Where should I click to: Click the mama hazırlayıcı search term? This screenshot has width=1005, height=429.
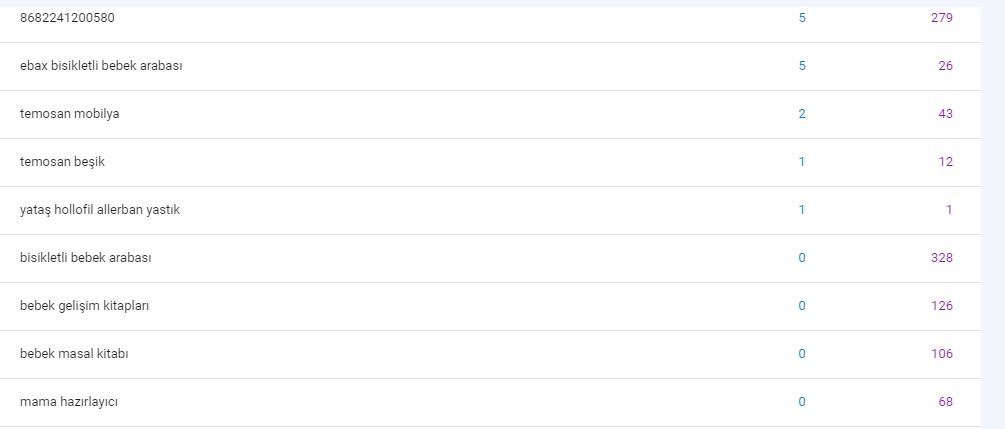pyautogui.click(x=69, y=402)
